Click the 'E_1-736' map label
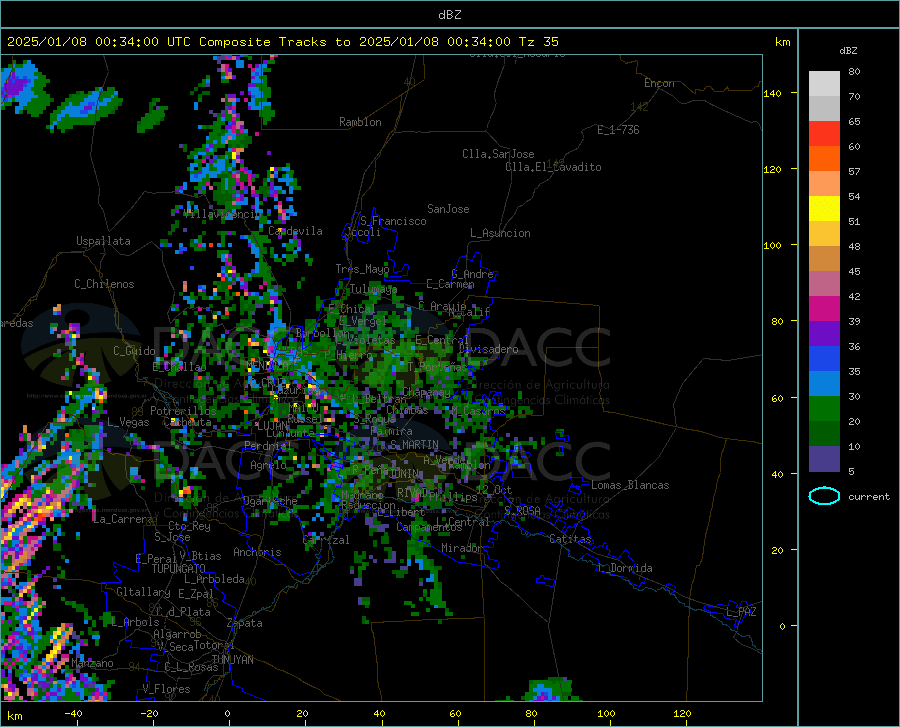 [618, 130]
